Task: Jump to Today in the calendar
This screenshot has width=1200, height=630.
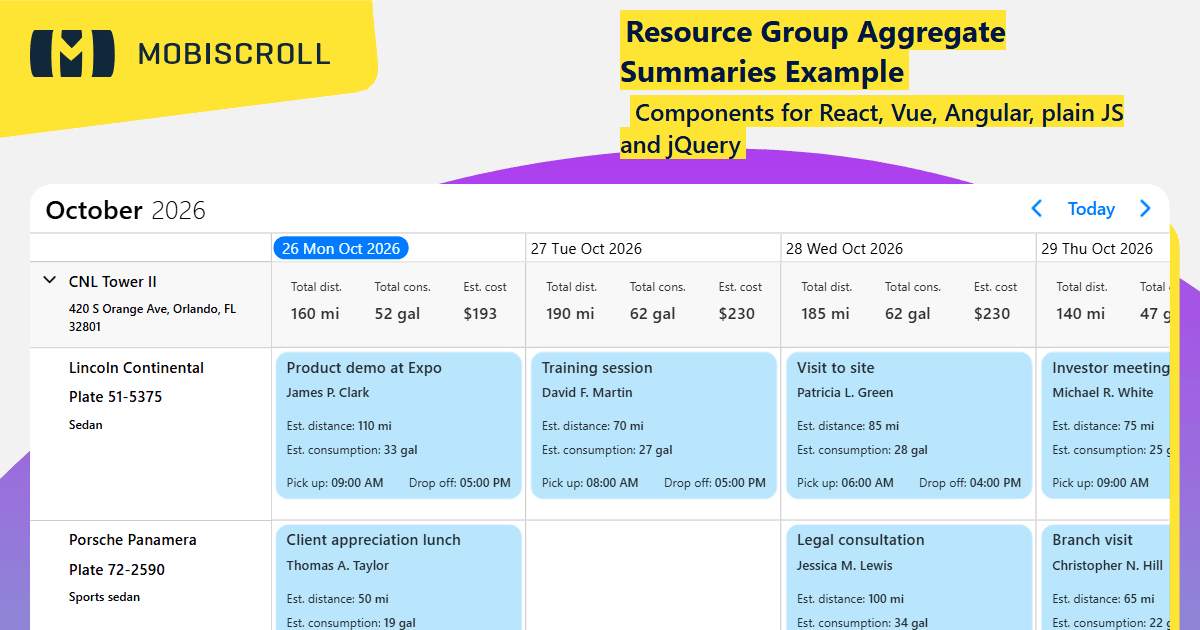Action: pyautogui.click(x=1091, y=208)
